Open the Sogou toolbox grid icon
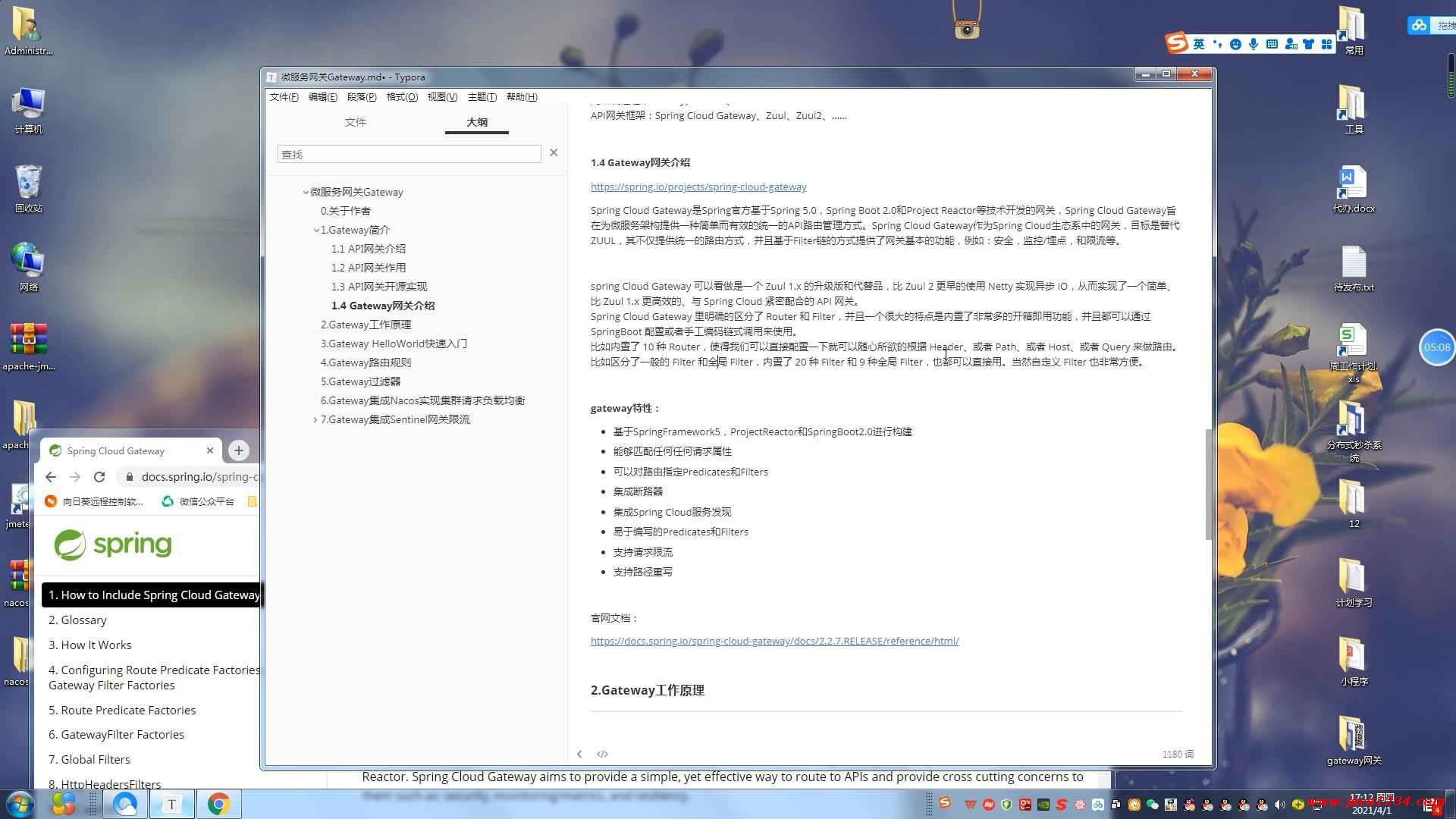 (1326, 44)
